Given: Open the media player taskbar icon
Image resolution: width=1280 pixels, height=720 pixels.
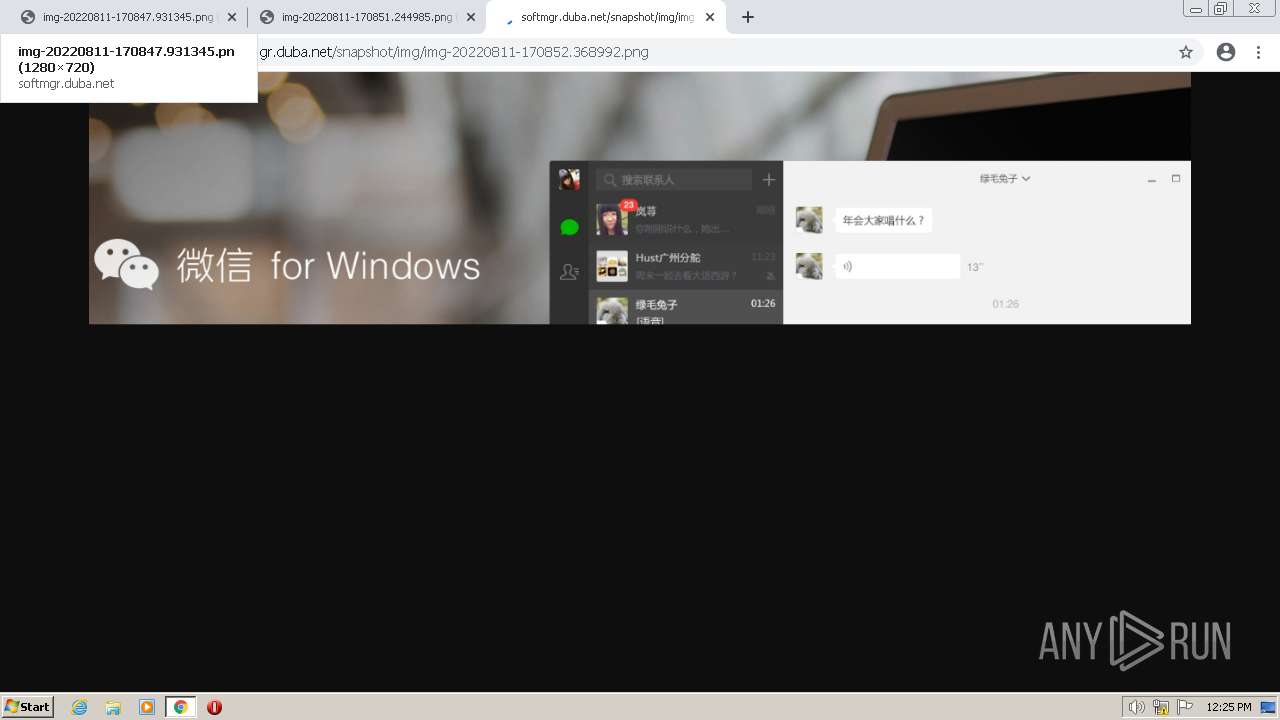Looking at the screenshot, I should click(147, 707).
